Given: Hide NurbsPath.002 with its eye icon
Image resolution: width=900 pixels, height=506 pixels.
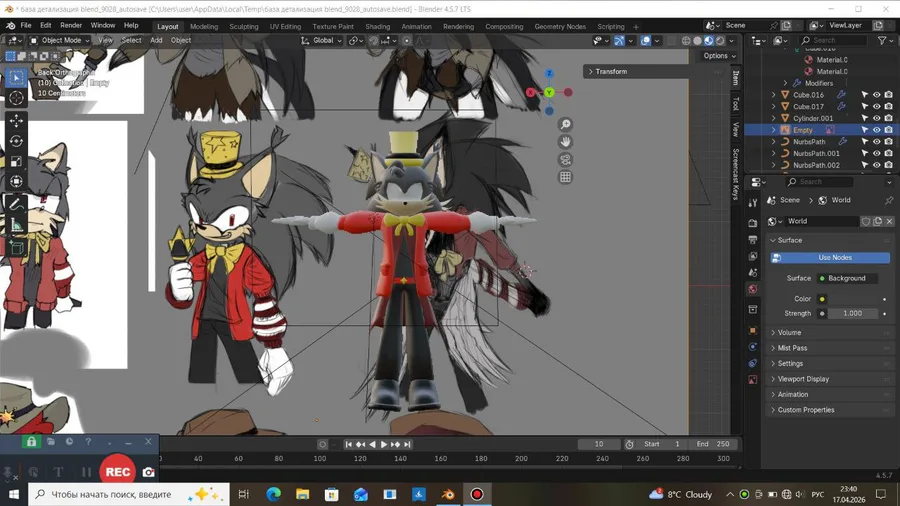Looking at the screenshot, I should [x=876, y=165].
